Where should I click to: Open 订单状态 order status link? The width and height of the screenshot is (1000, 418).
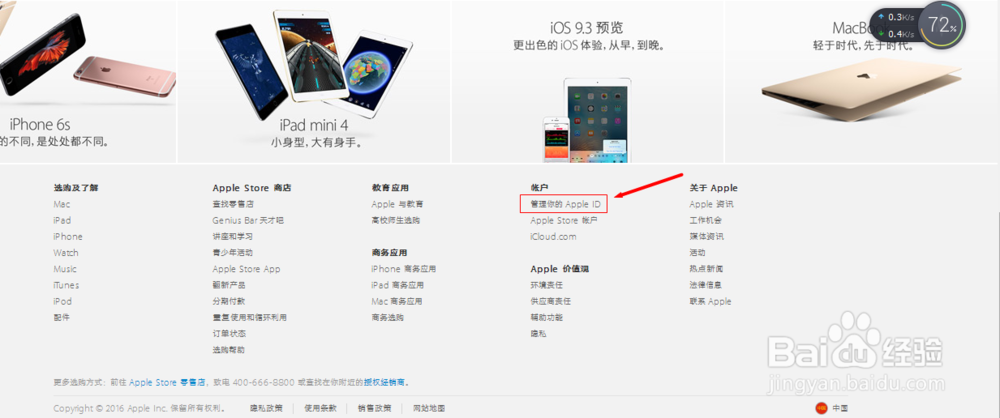[x=229, y=334]
